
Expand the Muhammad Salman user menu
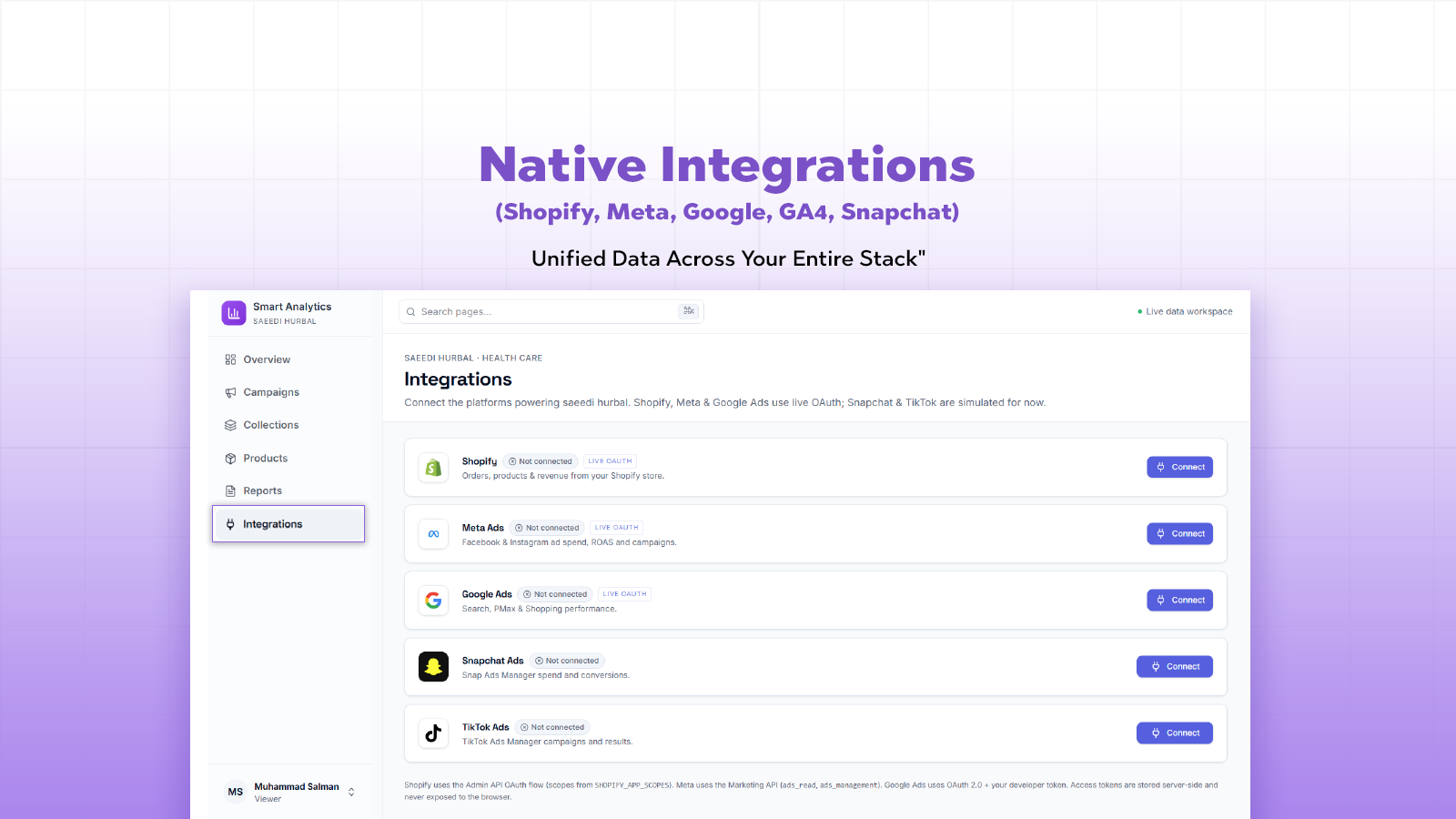coord(351,792)
